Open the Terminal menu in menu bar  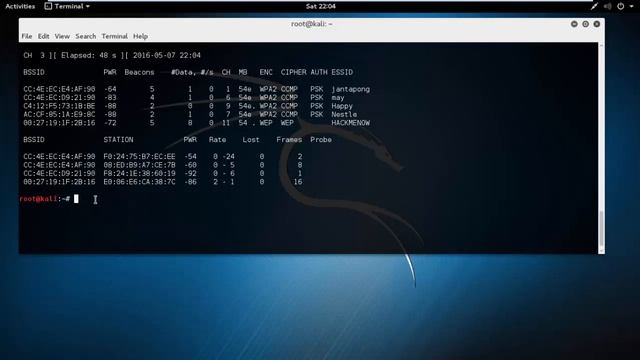(x=114, y=36)
